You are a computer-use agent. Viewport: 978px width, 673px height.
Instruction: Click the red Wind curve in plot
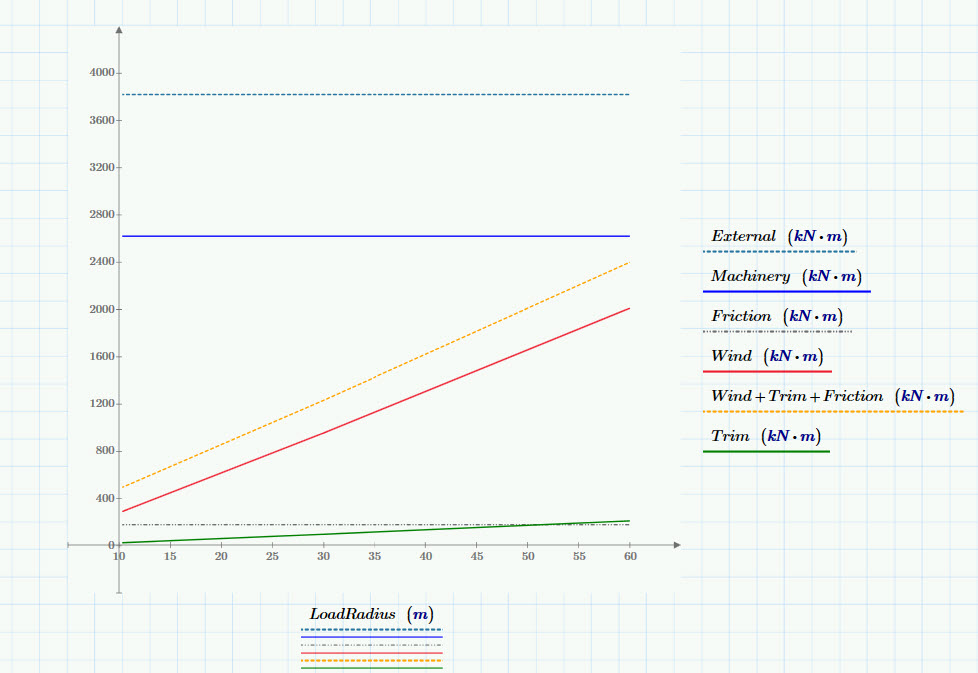click(374, 411)
